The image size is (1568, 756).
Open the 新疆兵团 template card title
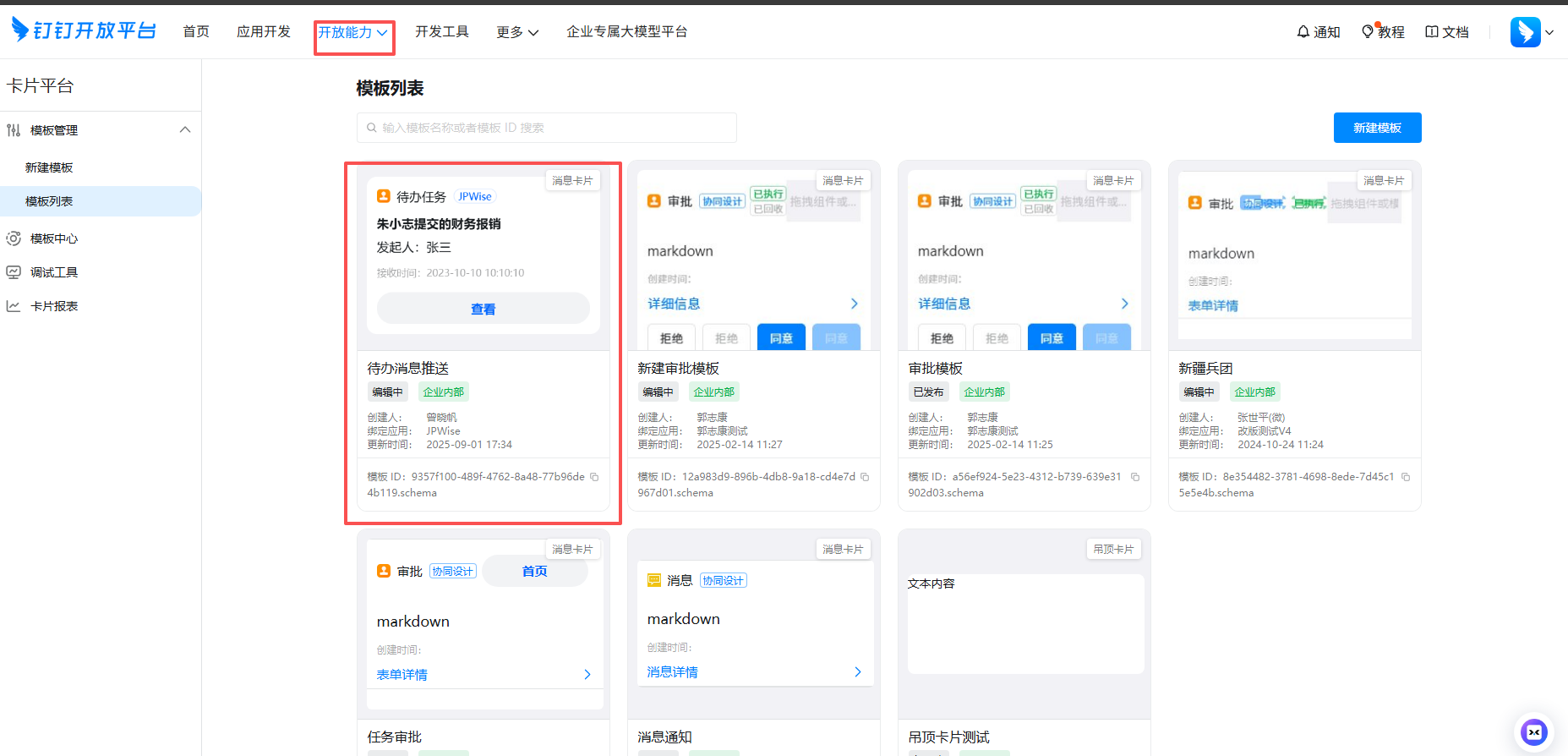pos(1205,368)
